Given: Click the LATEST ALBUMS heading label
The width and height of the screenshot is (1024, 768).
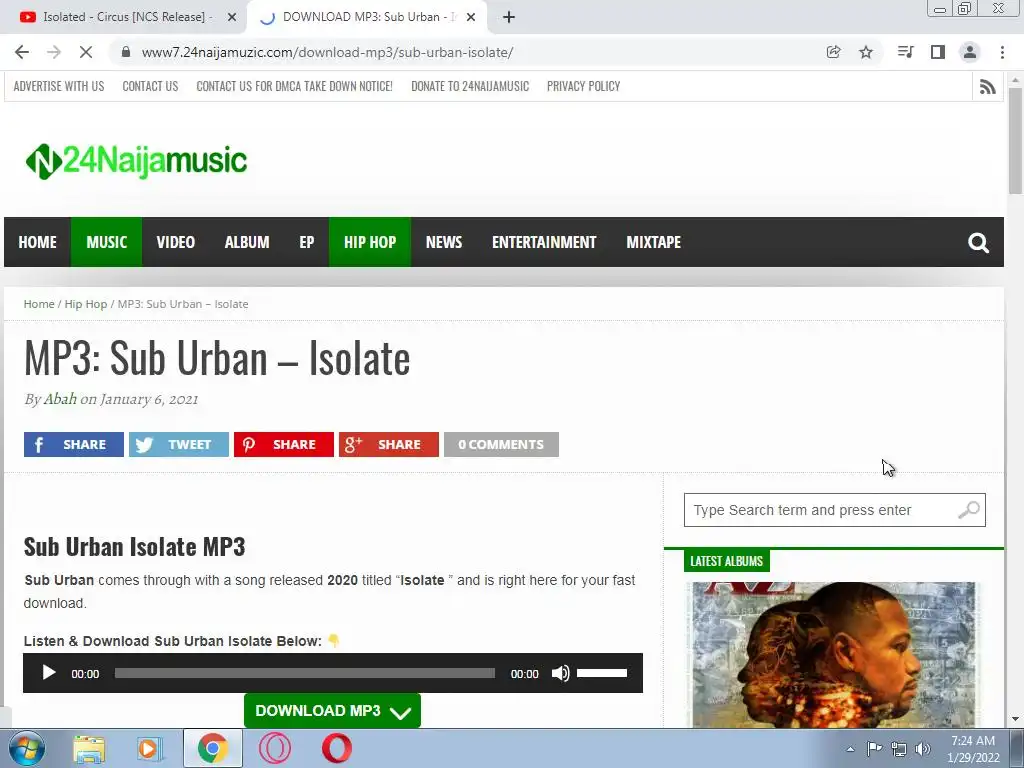Looking at the screenshot, I should click(x=726, y=561).
